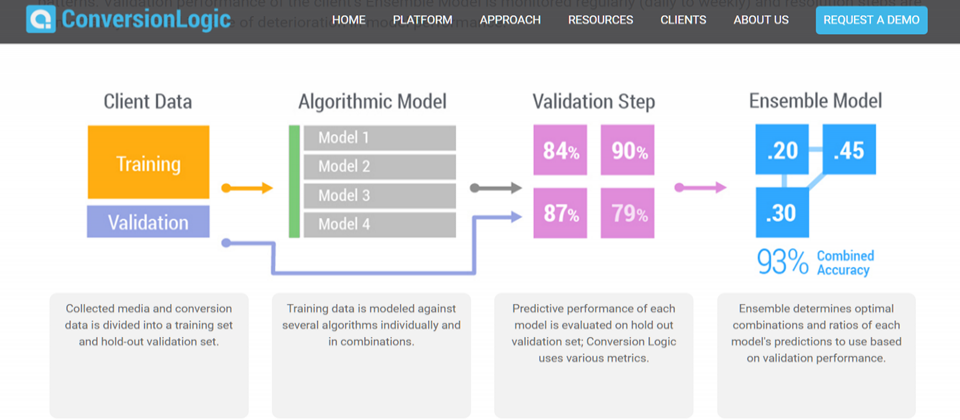Click the 90% validation tile
This screenshot has width=960, height=420.
(x=628, y=151)
